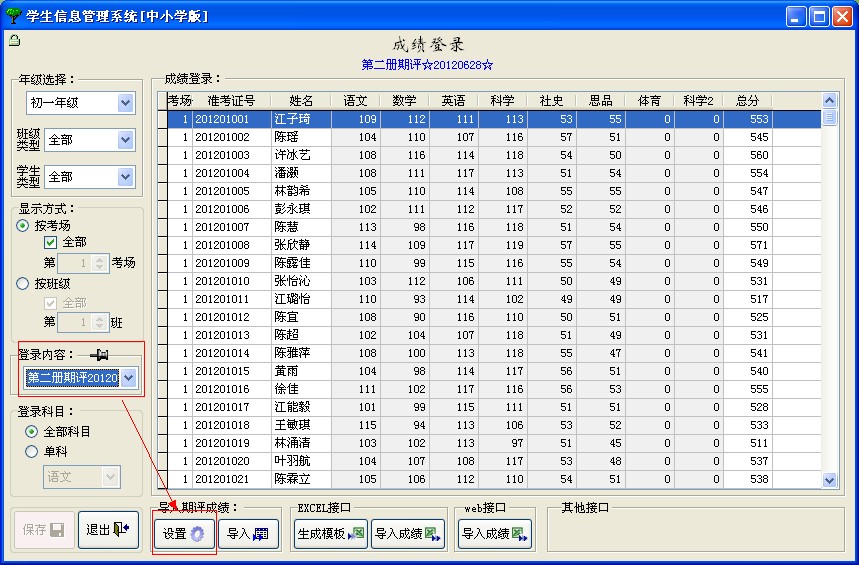Click the 退出 exit button

pyautogui.click(x=108, y=529)
